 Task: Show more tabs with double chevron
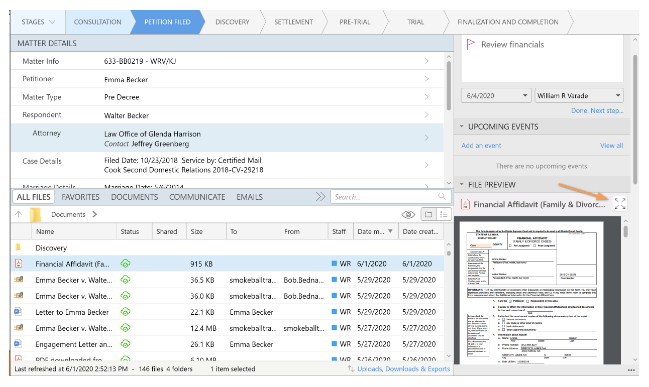pos(320,197)
